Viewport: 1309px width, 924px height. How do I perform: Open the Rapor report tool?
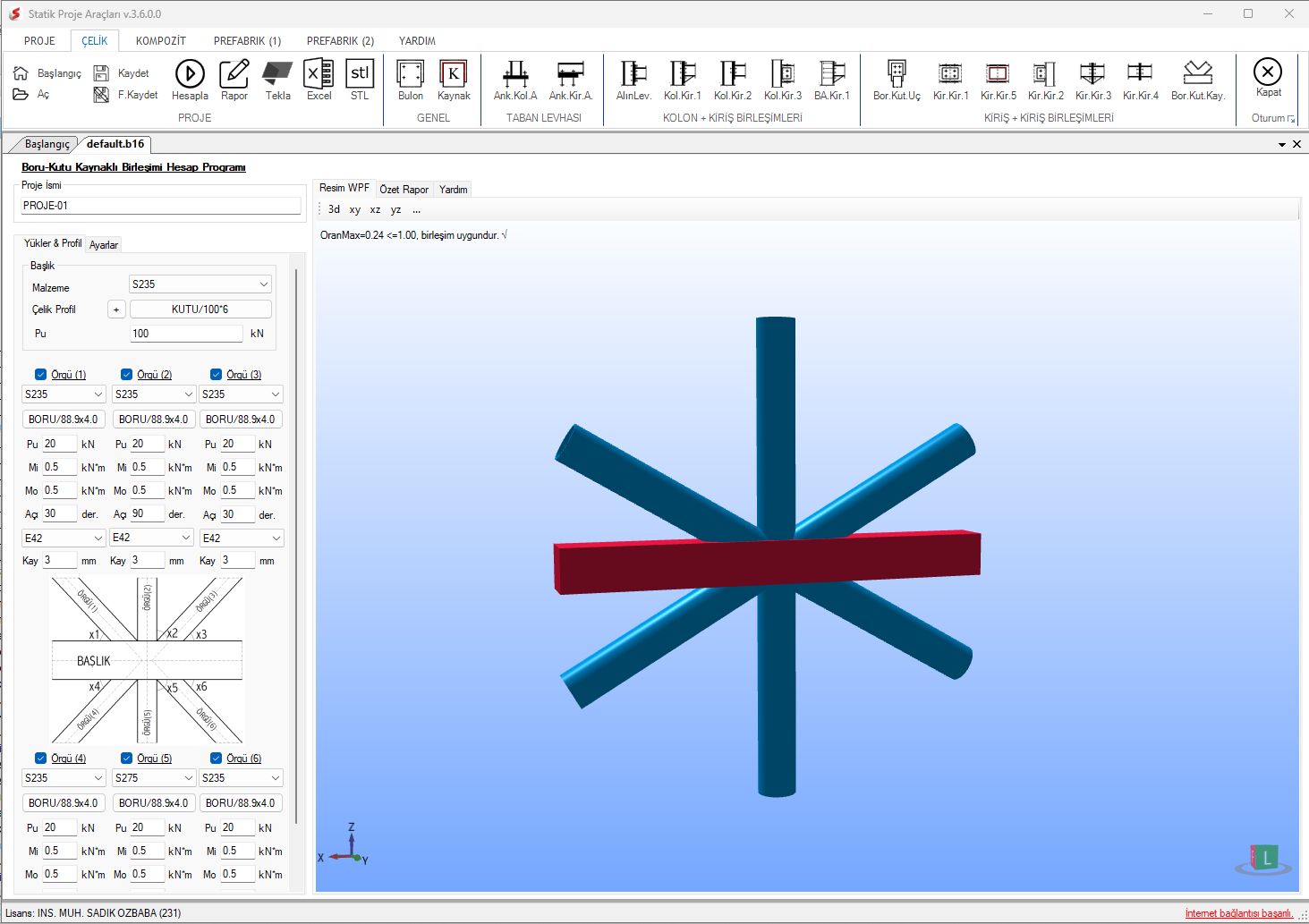(234, 81)
